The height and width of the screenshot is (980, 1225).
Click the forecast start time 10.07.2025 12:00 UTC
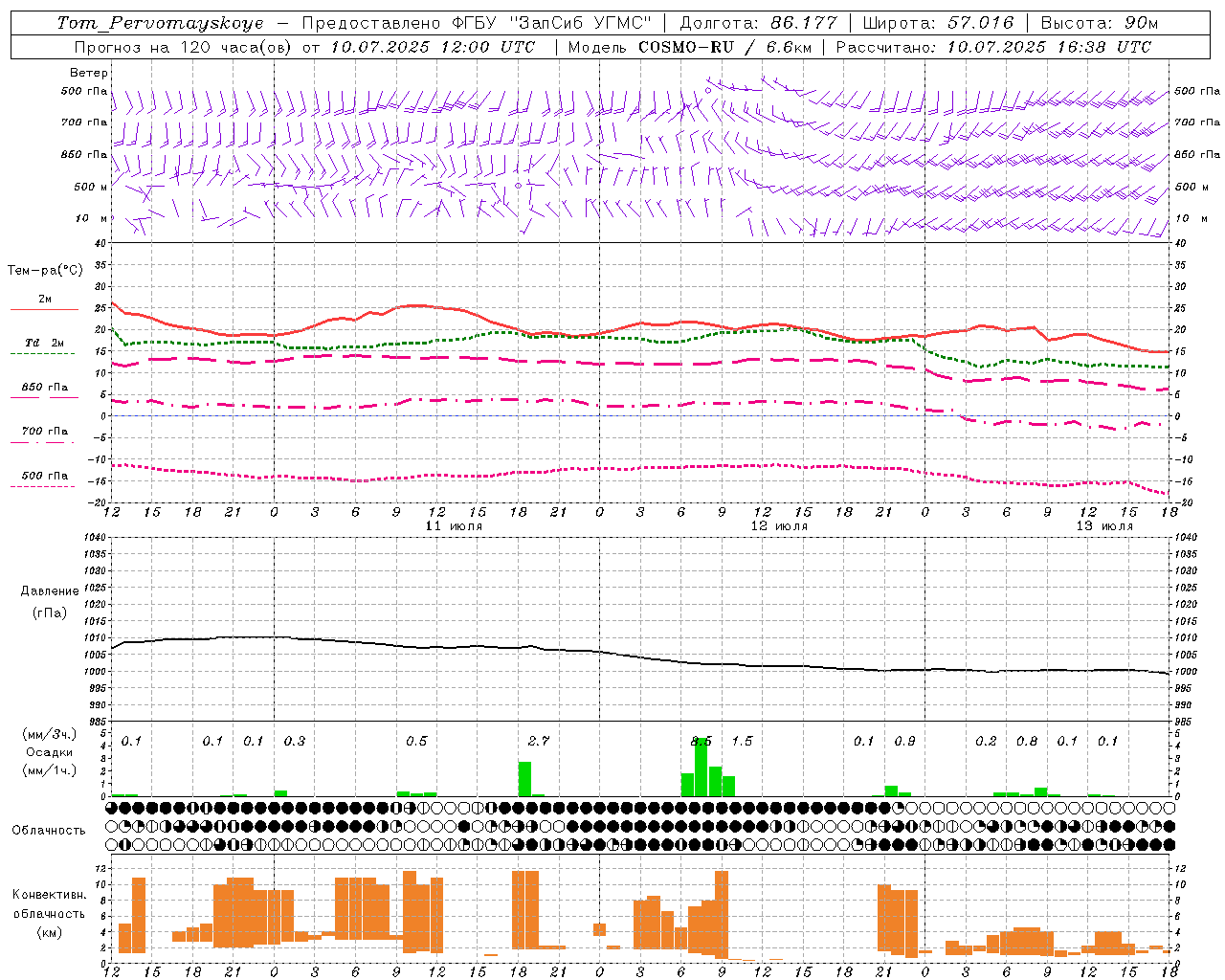click(x=433, y=47)
